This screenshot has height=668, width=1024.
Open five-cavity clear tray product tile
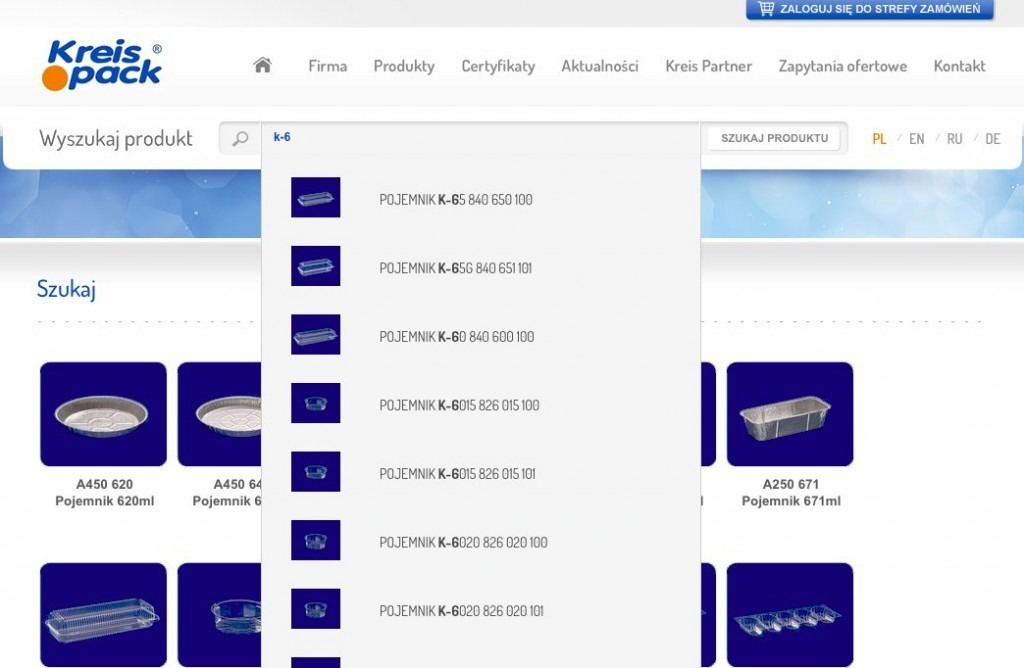(x=790, y=615)
